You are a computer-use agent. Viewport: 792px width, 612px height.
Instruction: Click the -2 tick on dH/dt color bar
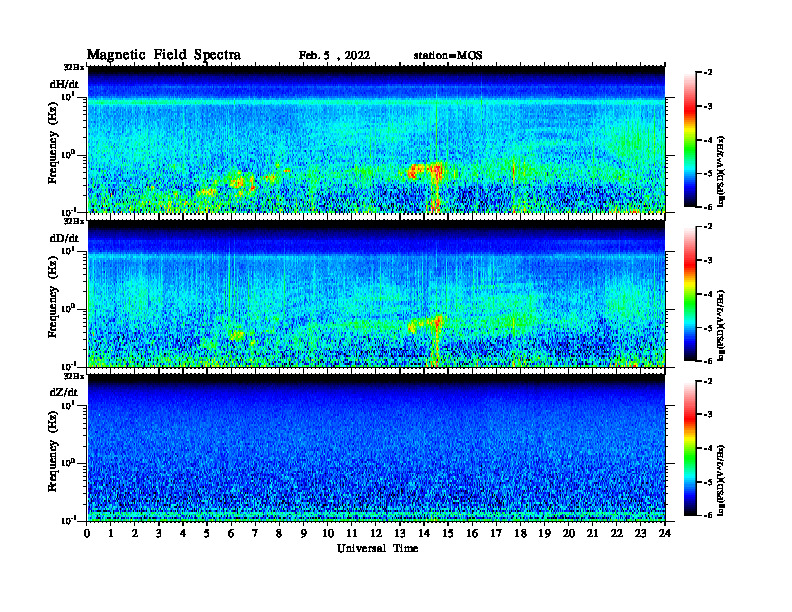pyautogui.click(x=708, y=73)
